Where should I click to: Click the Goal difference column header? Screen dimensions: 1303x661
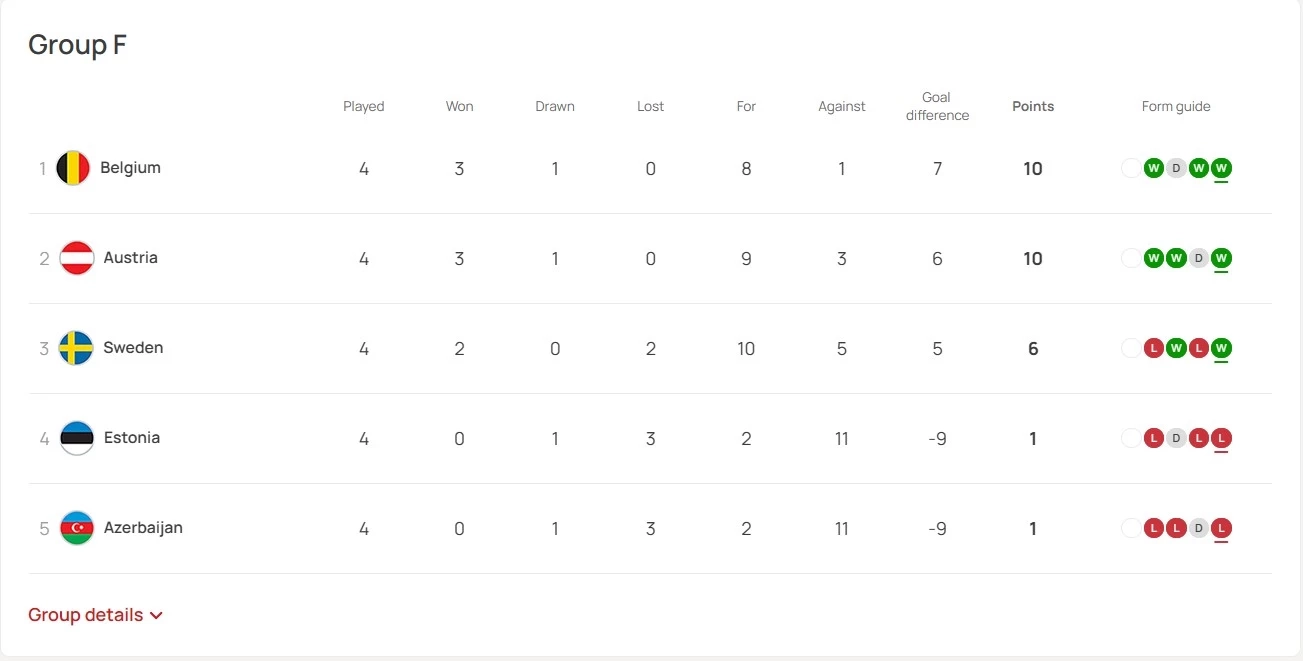pos(937,106)
